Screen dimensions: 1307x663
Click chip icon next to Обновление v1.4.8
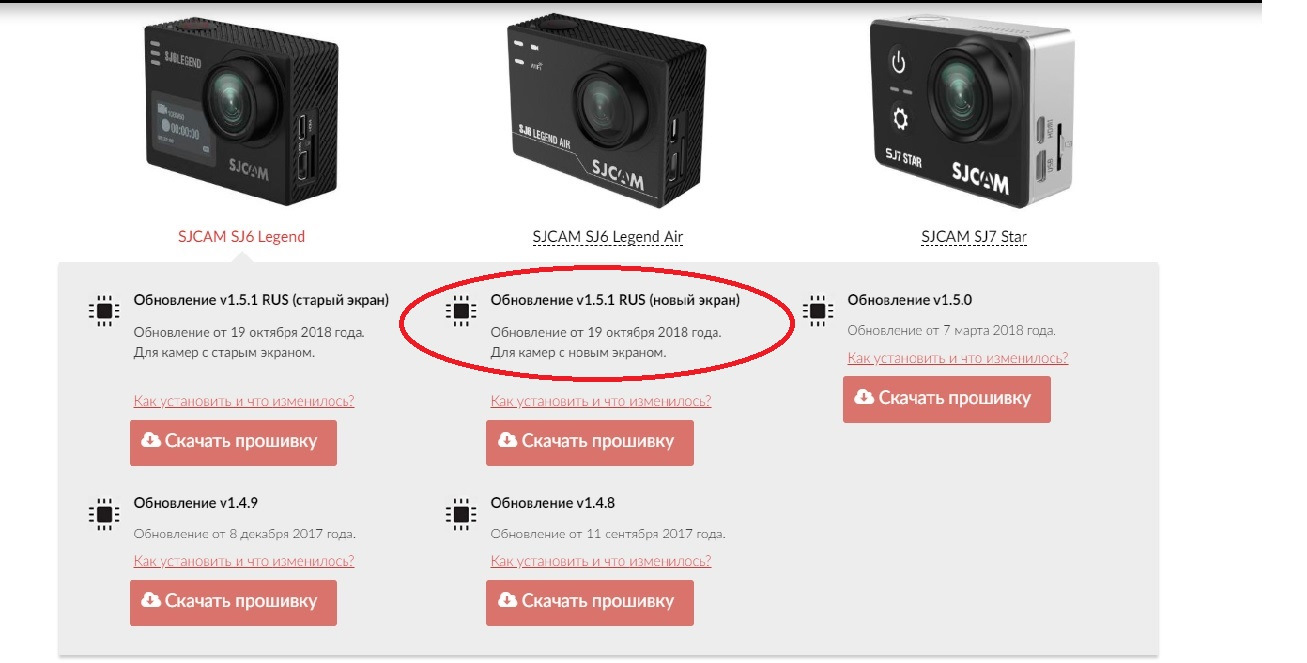pyautogui.click(x=459, y=514)
